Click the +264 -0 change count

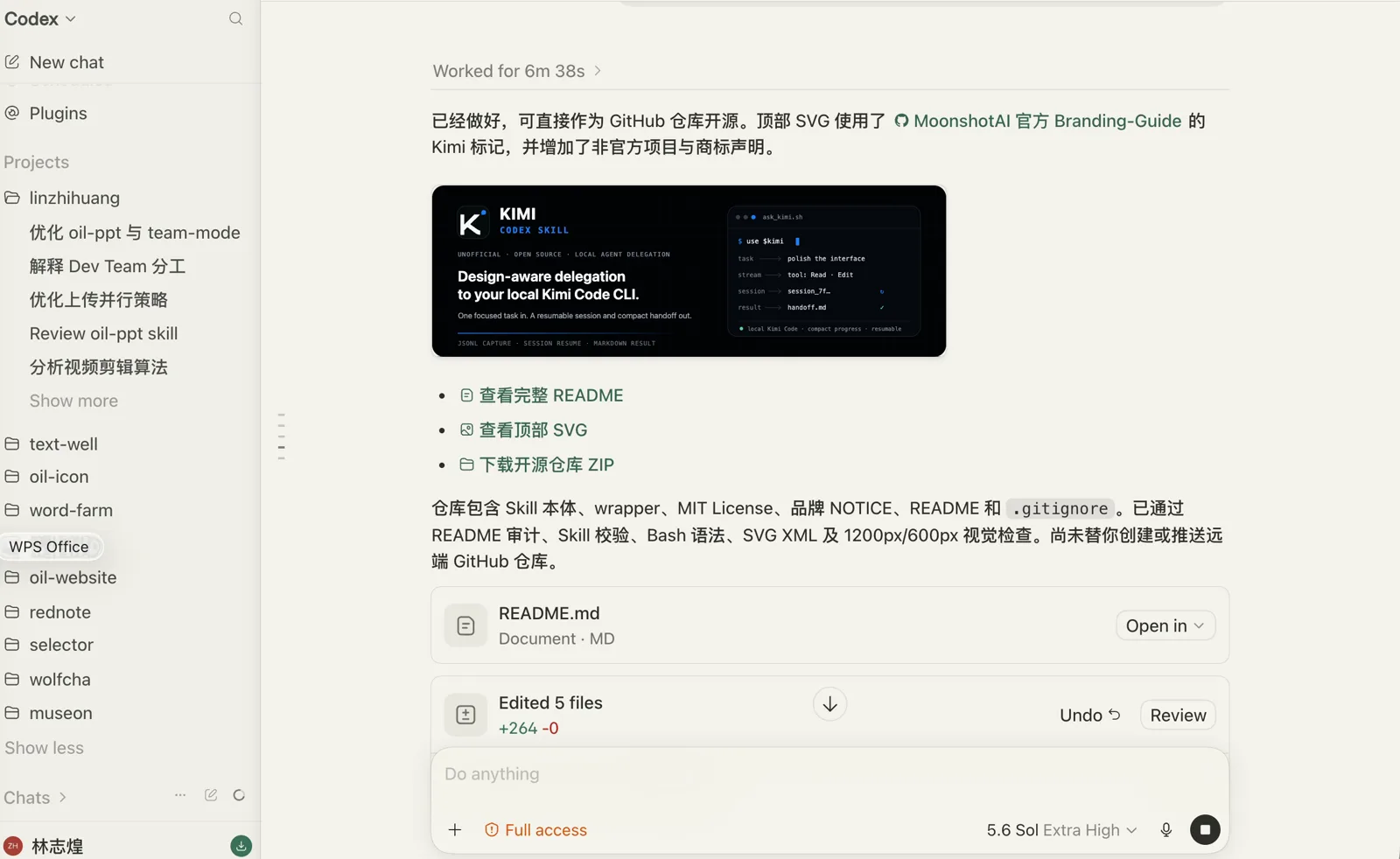point(528,729)
